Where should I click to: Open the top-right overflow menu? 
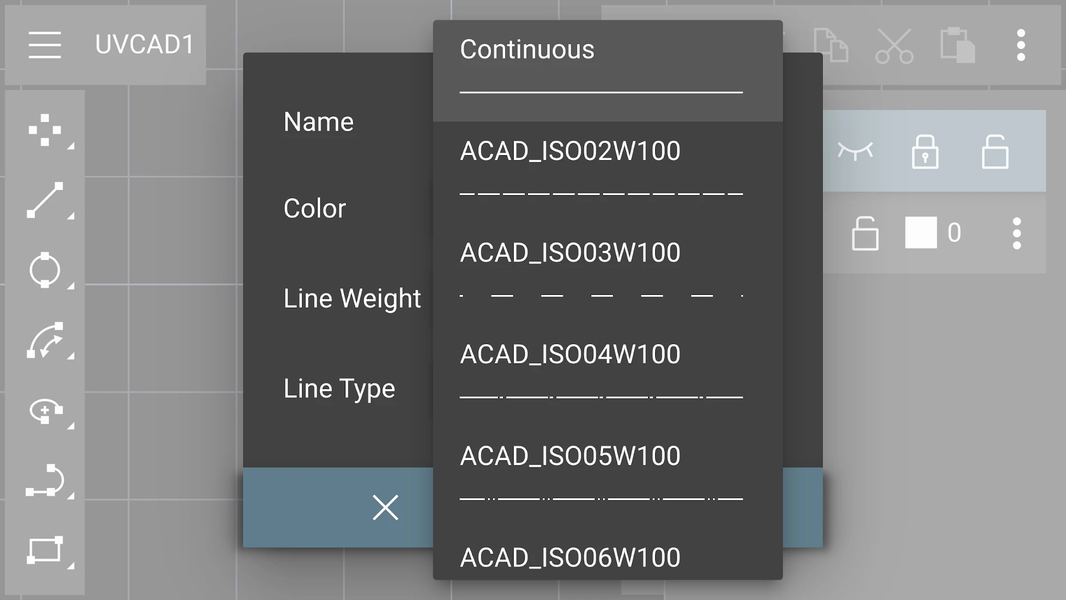[1020, 45]
